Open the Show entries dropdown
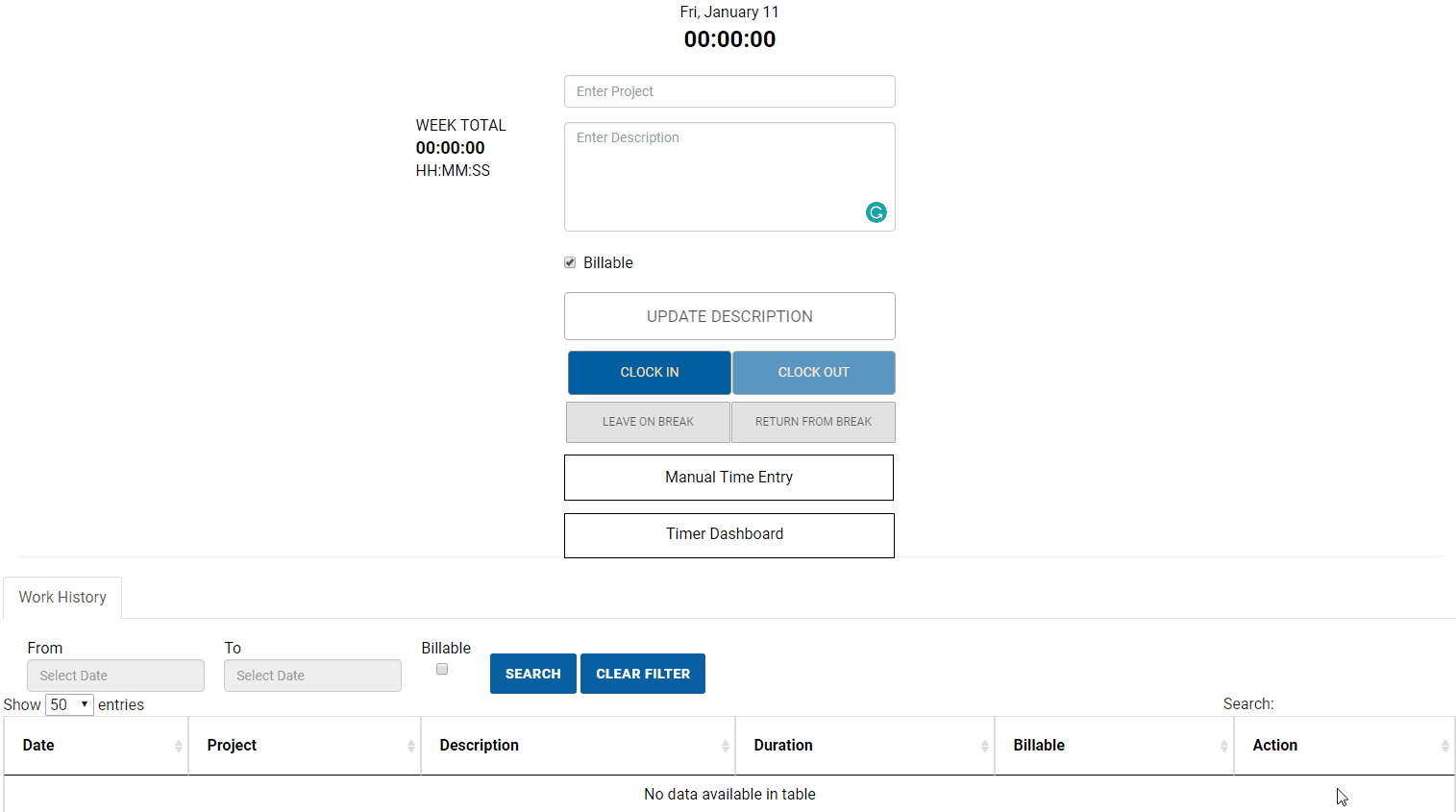The height and width of the screenshot is (812, 1456). [69, 704]
